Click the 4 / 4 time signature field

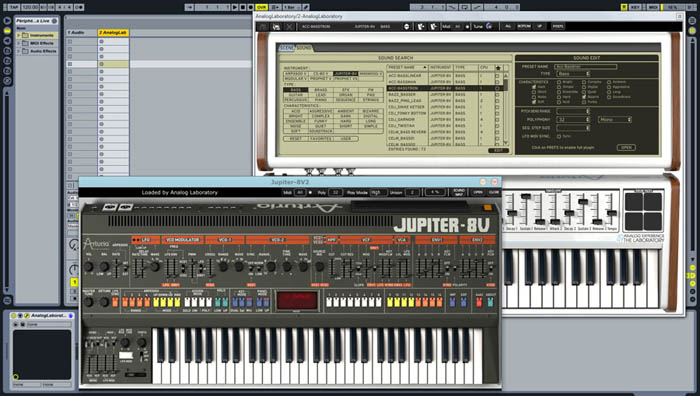(65, 7)
